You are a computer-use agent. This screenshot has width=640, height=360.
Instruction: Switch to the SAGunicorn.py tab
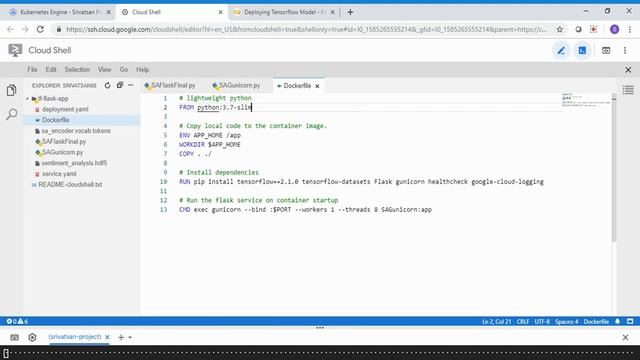[236, 85]
